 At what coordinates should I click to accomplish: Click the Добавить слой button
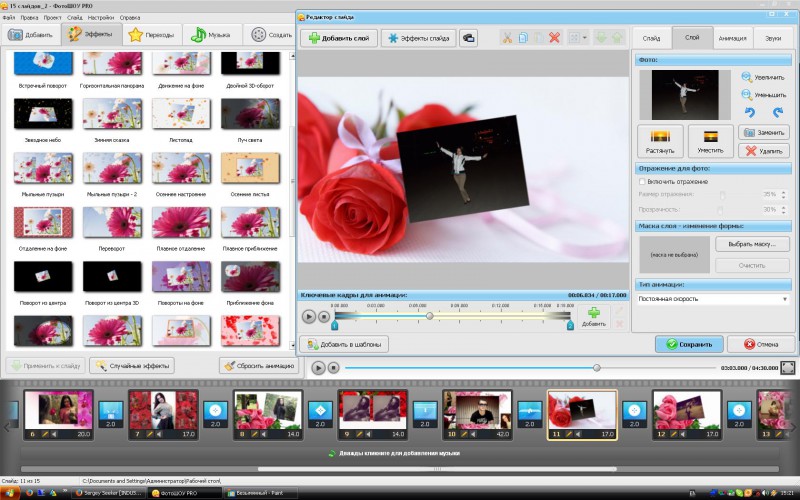(339, 38)
